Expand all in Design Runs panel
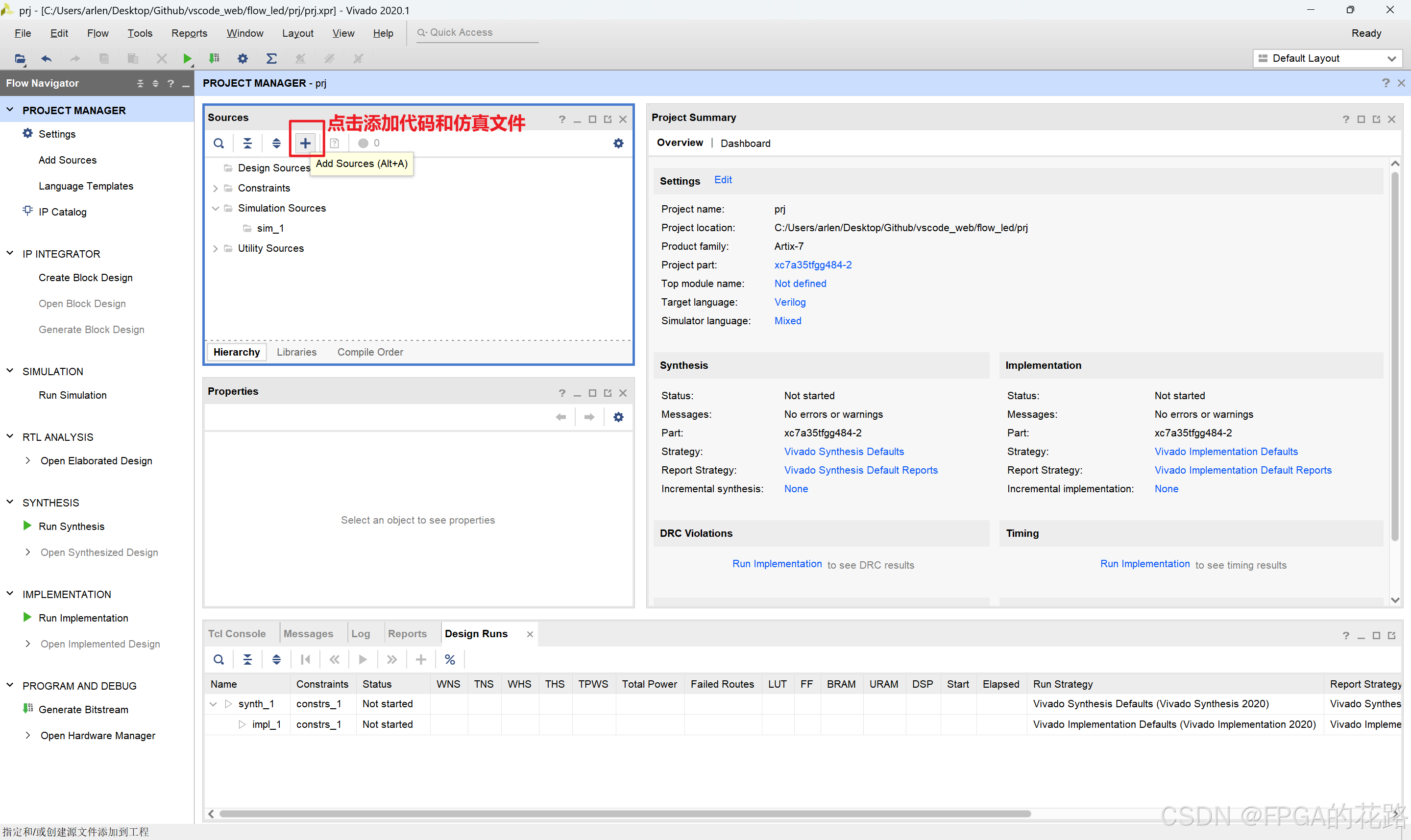Image resolution: width=1411 pixels, height=840 pixels. click(276, 659)
